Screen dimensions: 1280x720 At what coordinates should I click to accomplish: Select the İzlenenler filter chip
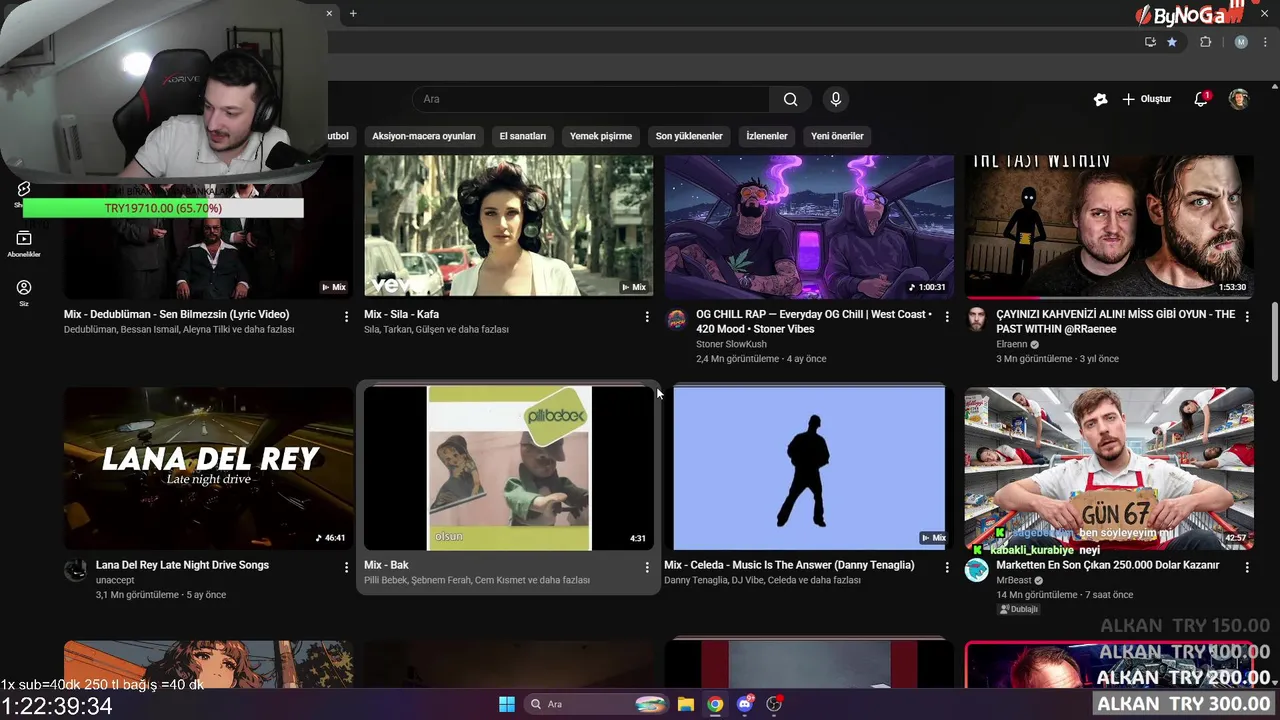coord(767,136)
